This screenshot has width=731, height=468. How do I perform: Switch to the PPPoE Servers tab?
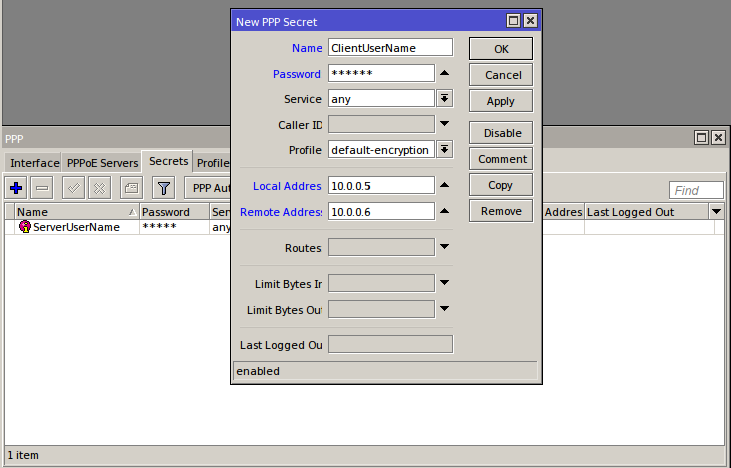[x=102, y=163]
